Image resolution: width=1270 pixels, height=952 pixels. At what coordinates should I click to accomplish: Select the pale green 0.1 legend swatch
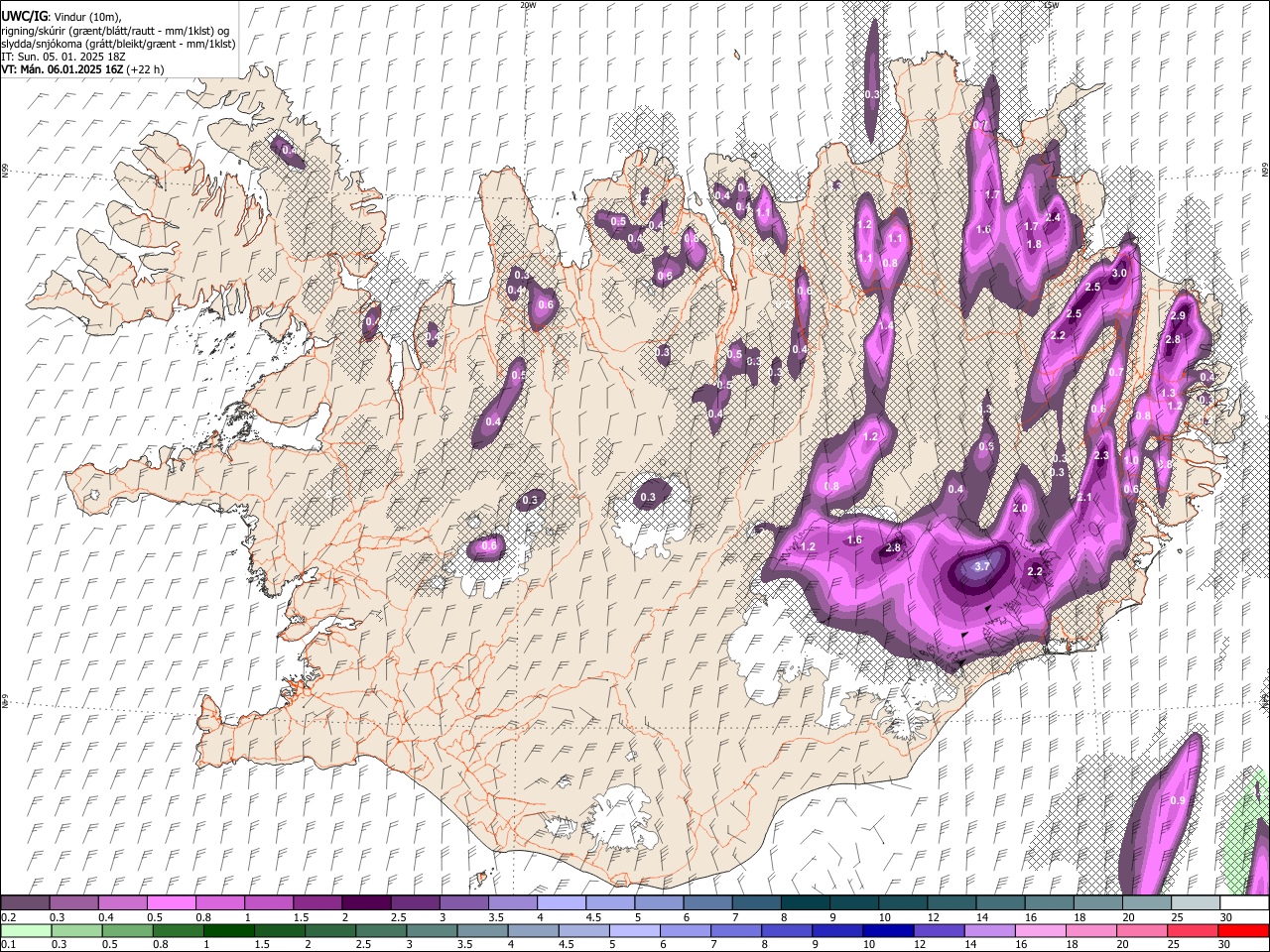pyautogui.click(x=26, y=930)
